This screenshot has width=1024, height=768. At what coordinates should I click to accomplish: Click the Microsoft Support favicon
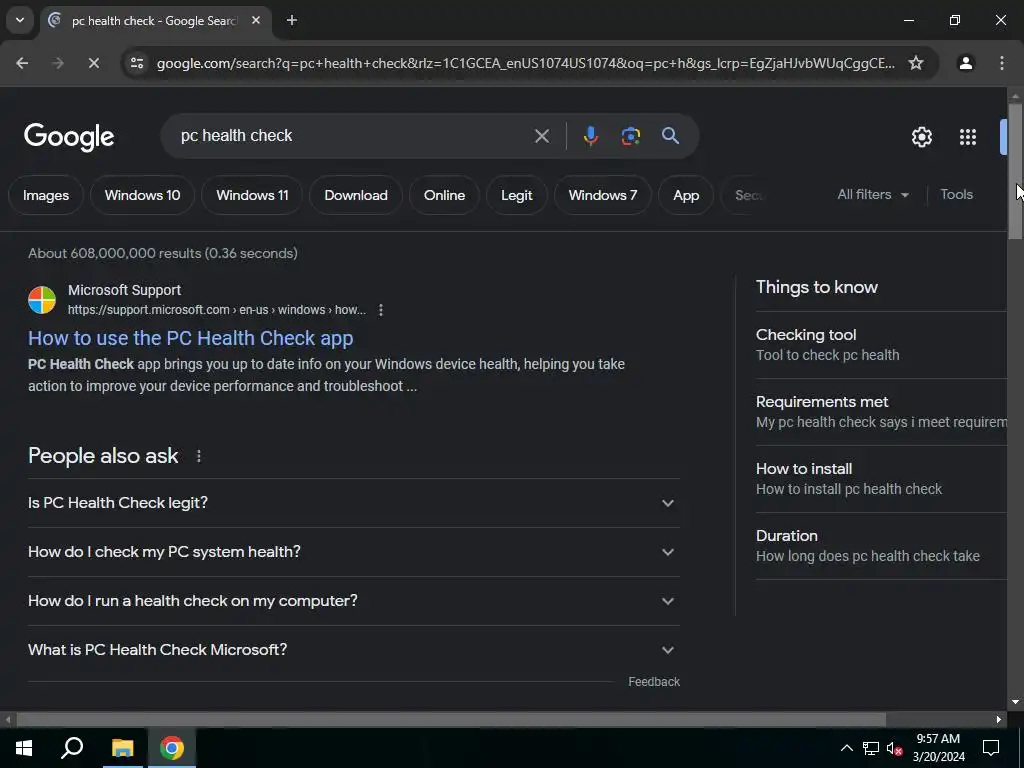(x=42, y=300)
